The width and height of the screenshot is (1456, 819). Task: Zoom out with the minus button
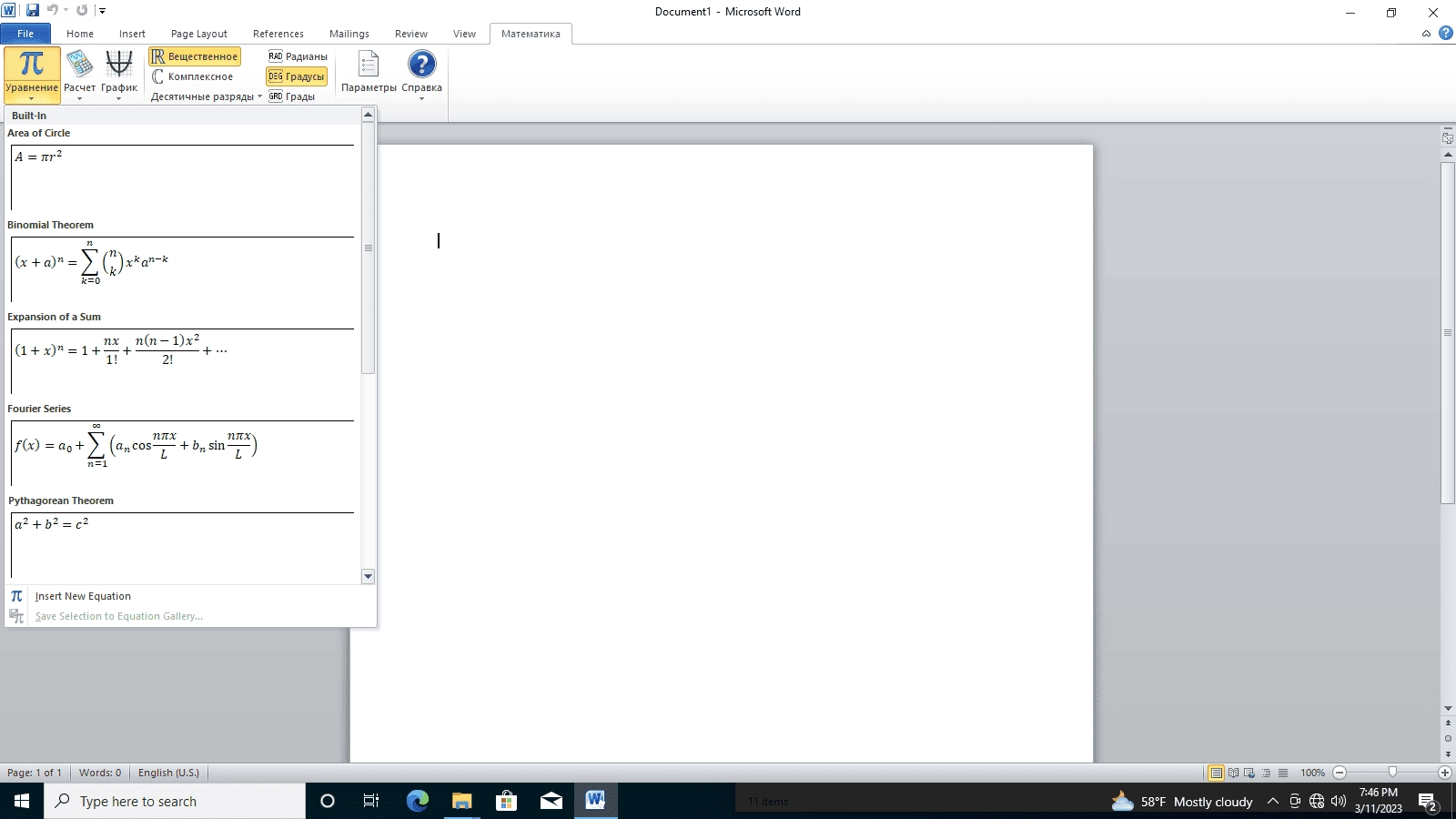(x=1340, y=773)
